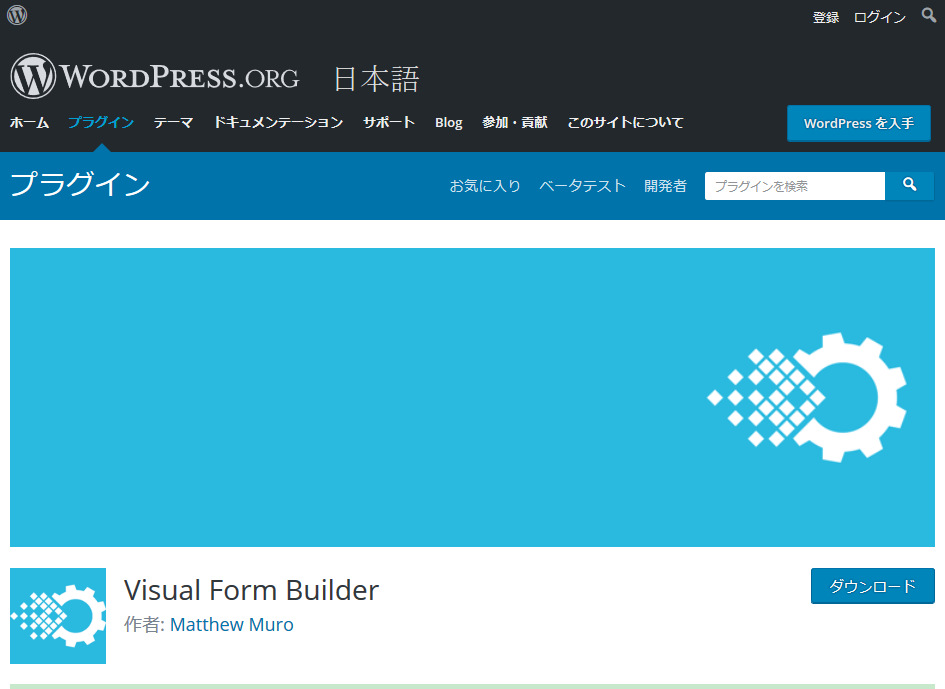Open このサイトについて menu item
945x689 pixels.
(x=626, y=122)
